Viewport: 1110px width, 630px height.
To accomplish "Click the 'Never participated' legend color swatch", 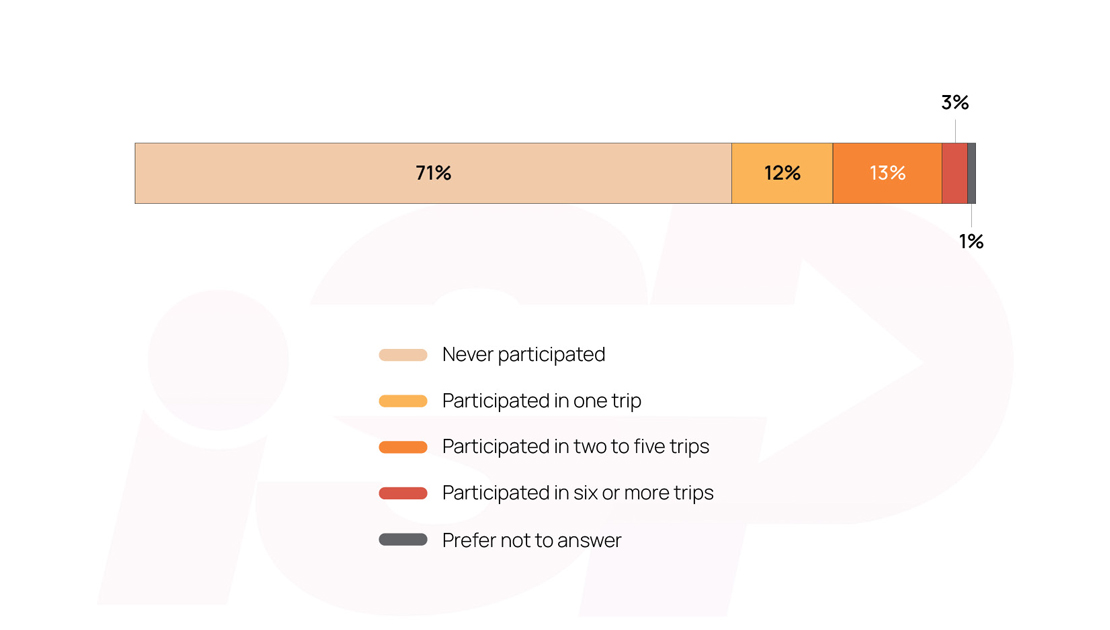I will (x=403, y=355).
